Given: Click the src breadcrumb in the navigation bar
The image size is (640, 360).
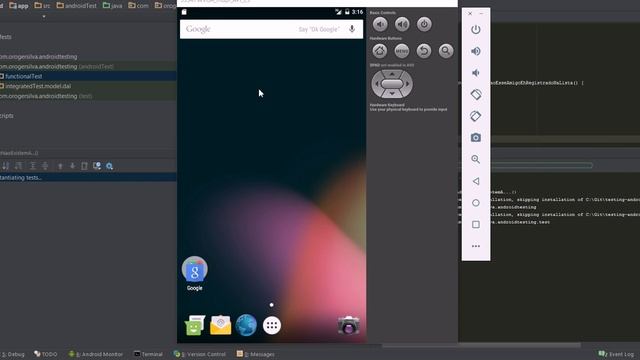Looking at the screenshot, I should (x=42, y=6).
